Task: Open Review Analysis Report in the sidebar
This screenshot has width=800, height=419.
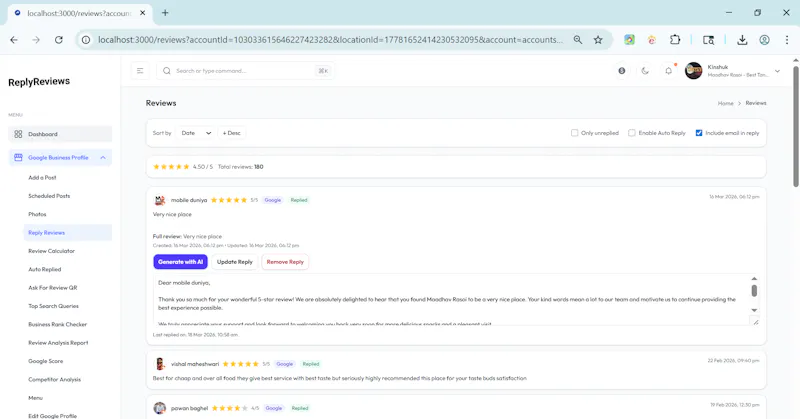Action: (x=58, y=343)
